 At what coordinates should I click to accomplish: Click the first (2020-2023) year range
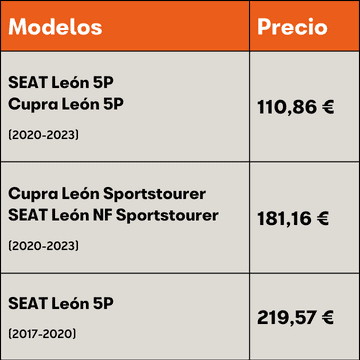(44, 135)
